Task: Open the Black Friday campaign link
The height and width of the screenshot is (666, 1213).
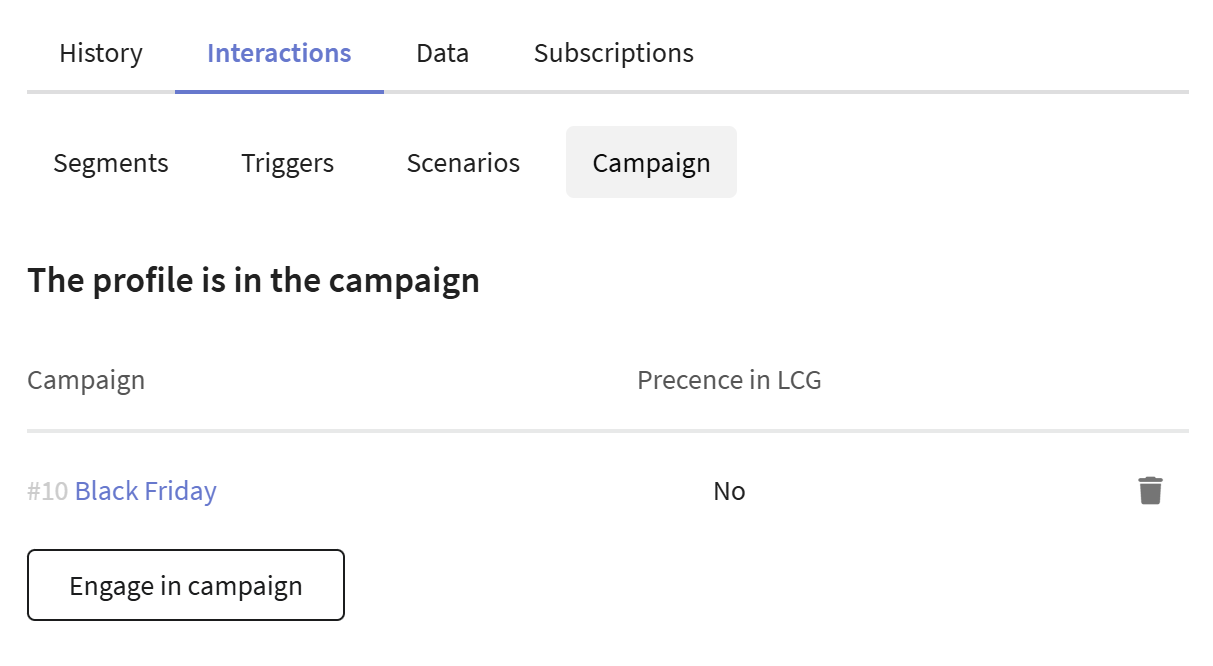Action: (146, 491)
